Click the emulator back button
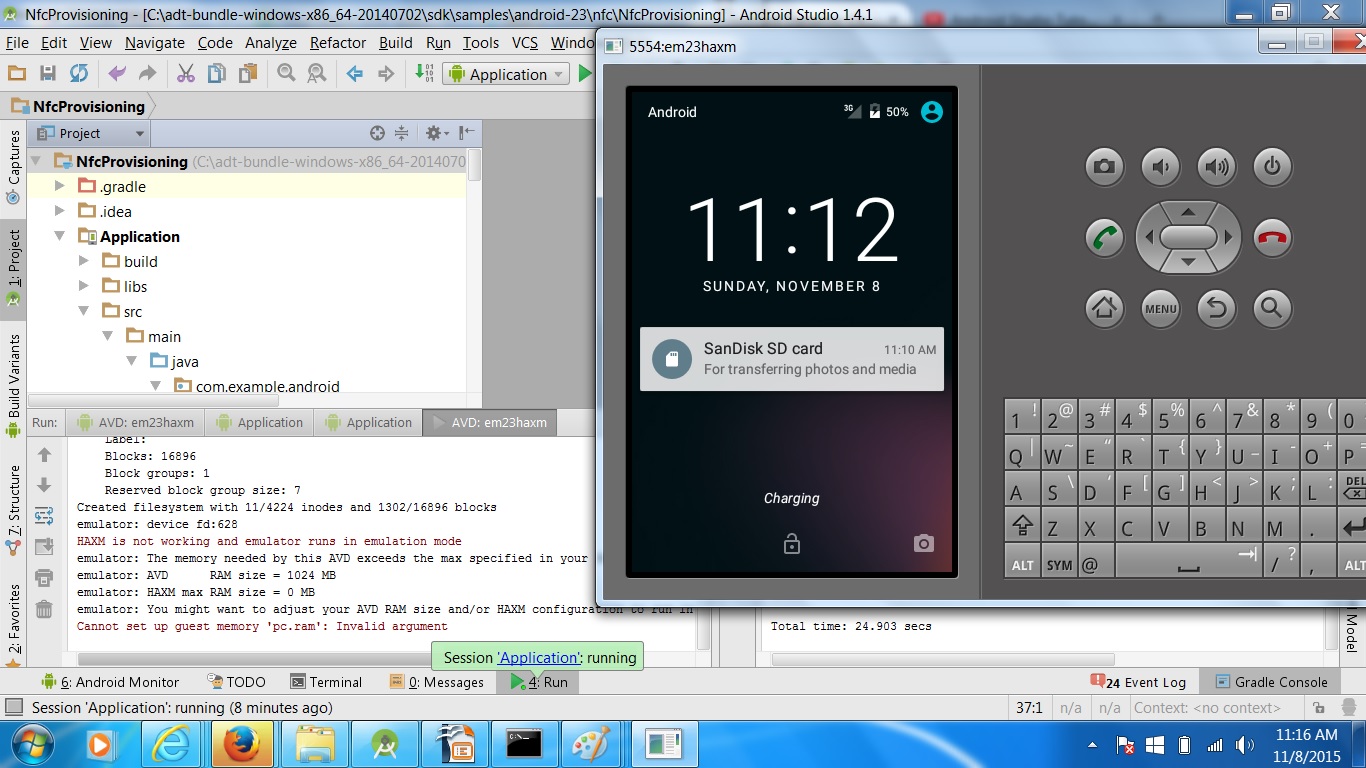This screenshot has width=1366, height=768. (x=1216, y=308)
